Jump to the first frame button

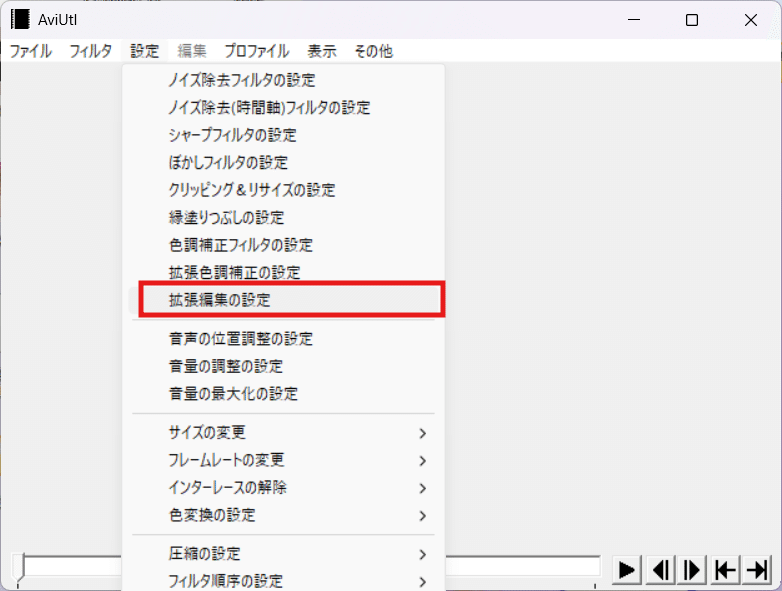click(725, 570)
